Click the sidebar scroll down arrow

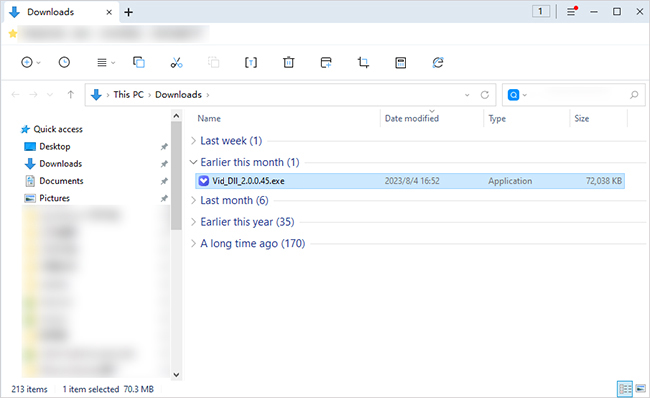tap(176, 375)
